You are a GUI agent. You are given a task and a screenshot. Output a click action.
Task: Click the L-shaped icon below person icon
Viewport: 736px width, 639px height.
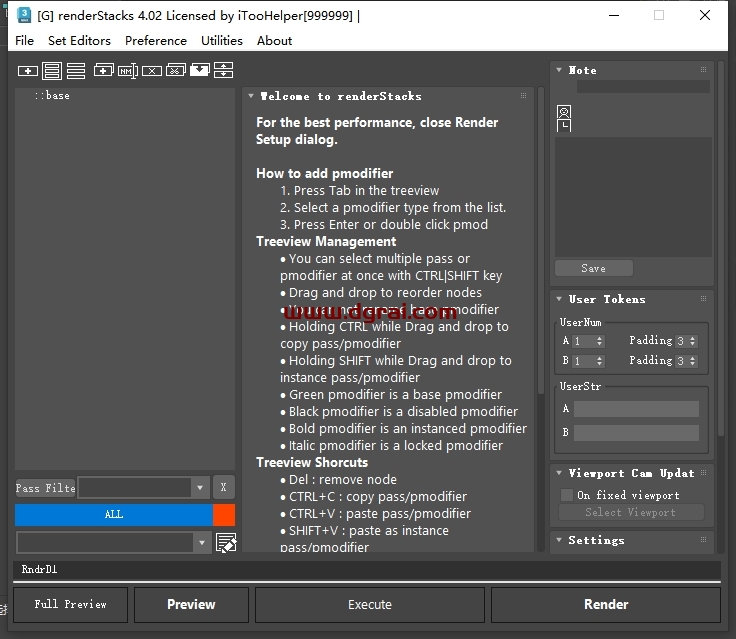click(564, 125)
